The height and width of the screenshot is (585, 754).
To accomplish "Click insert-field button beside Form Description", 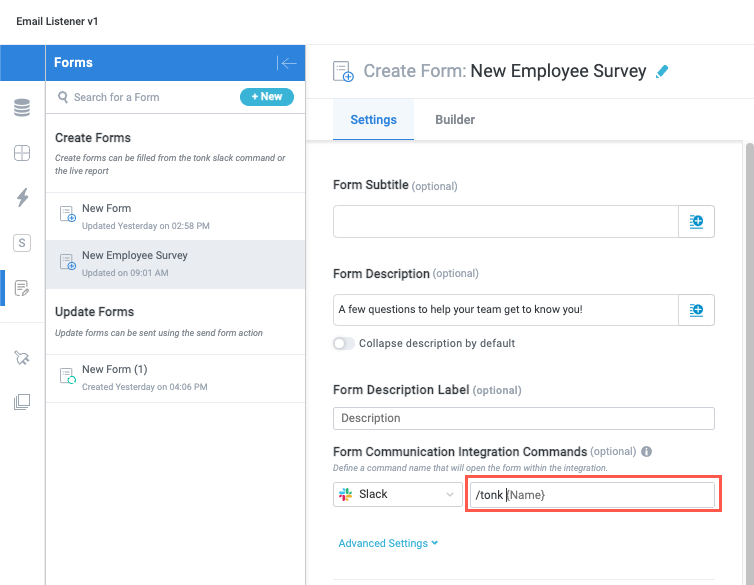I will pyautogui.click(x=697, y=310).
